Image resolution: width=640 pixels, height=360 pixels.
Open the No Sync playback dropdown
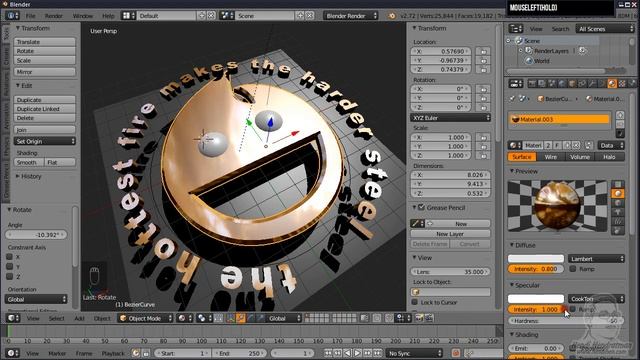(x=414, y=353)
